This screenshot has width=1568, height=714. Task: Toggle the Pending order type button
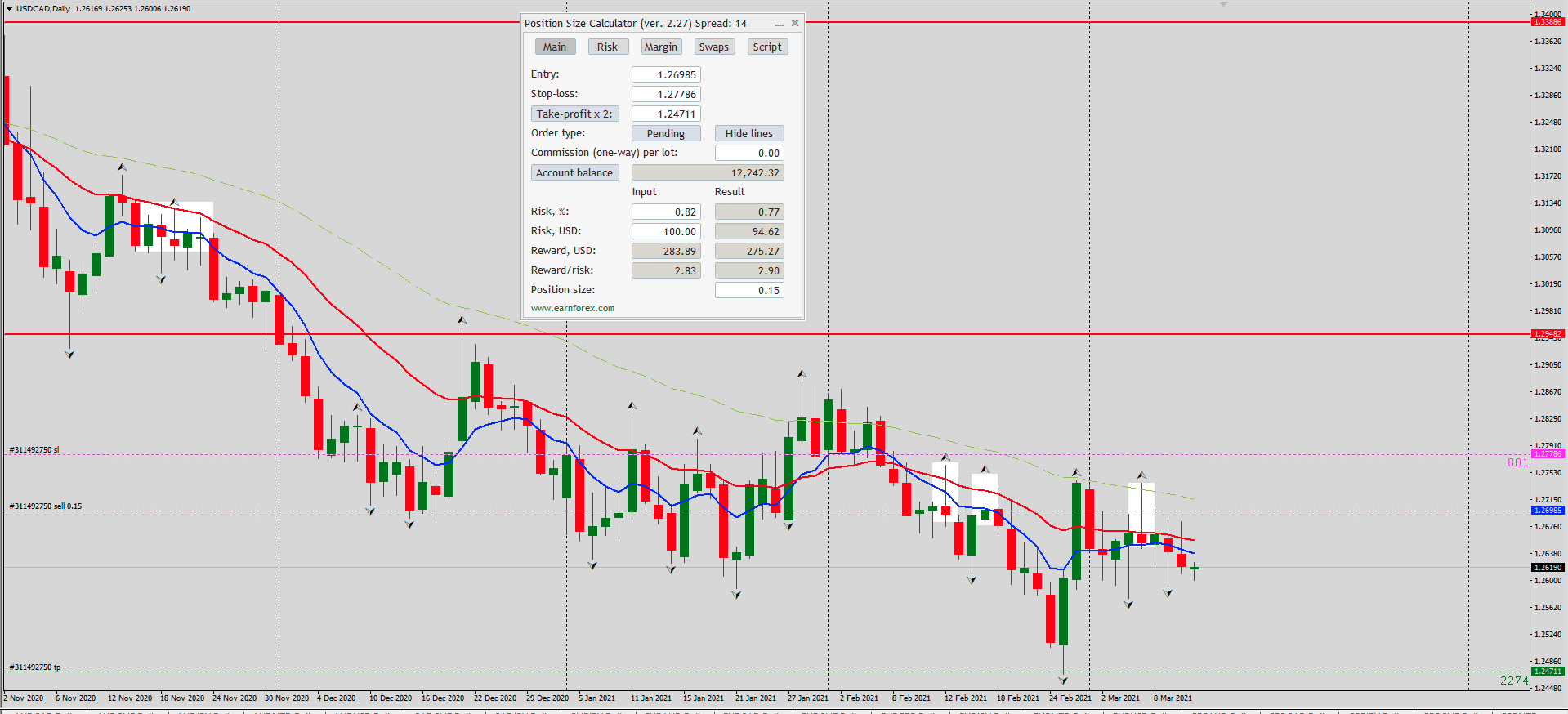point(666,133)
